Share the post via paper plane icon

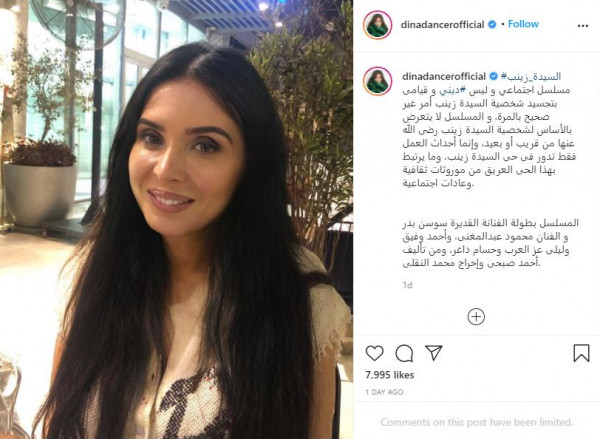point(434,353)
